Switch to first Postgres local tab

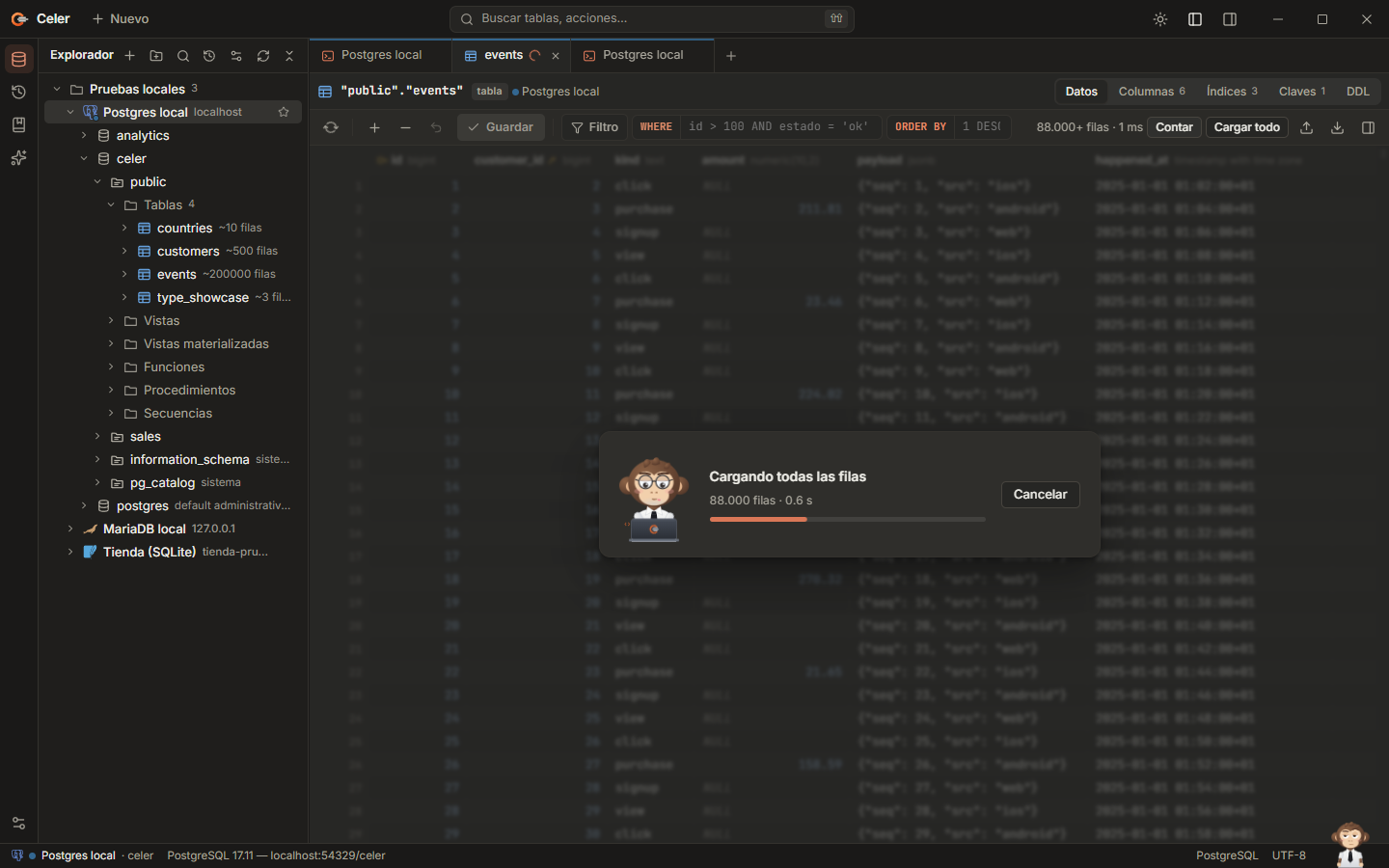pyautogui.click(x=381, y=55)
